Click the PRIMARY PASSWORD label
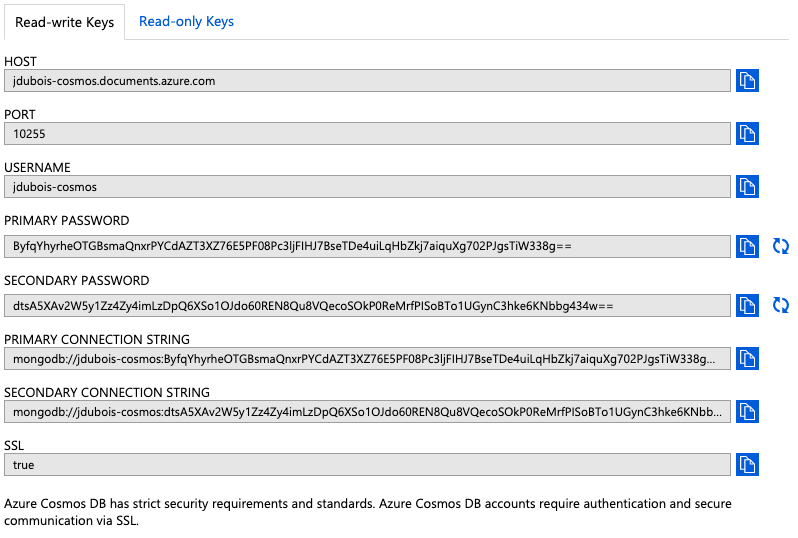798x538 pixels. tap(67, 220)
